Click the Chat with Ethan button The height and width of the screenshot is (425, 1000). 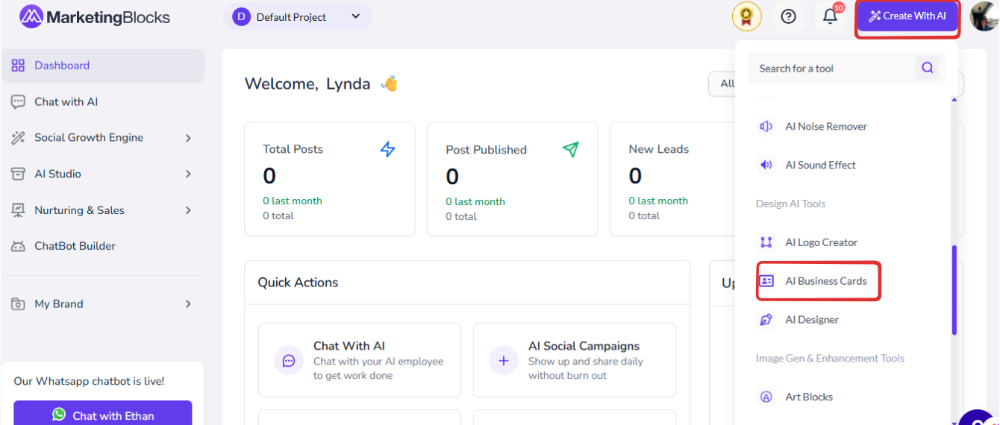pos(103,415)
